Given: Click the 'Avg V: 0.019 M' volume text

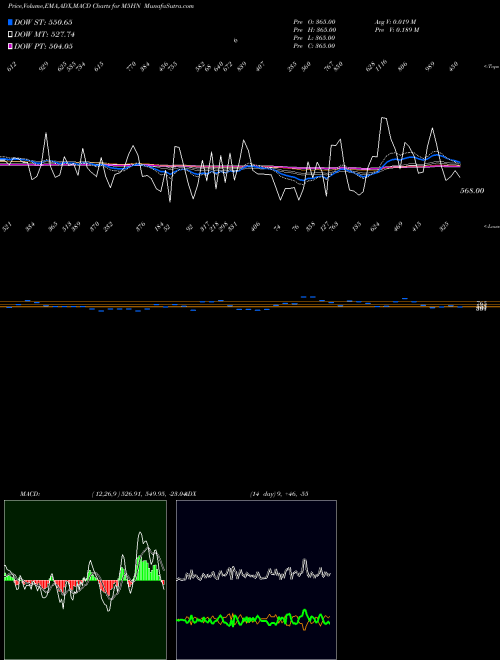Looking at the screenshot, I should 395,22.
